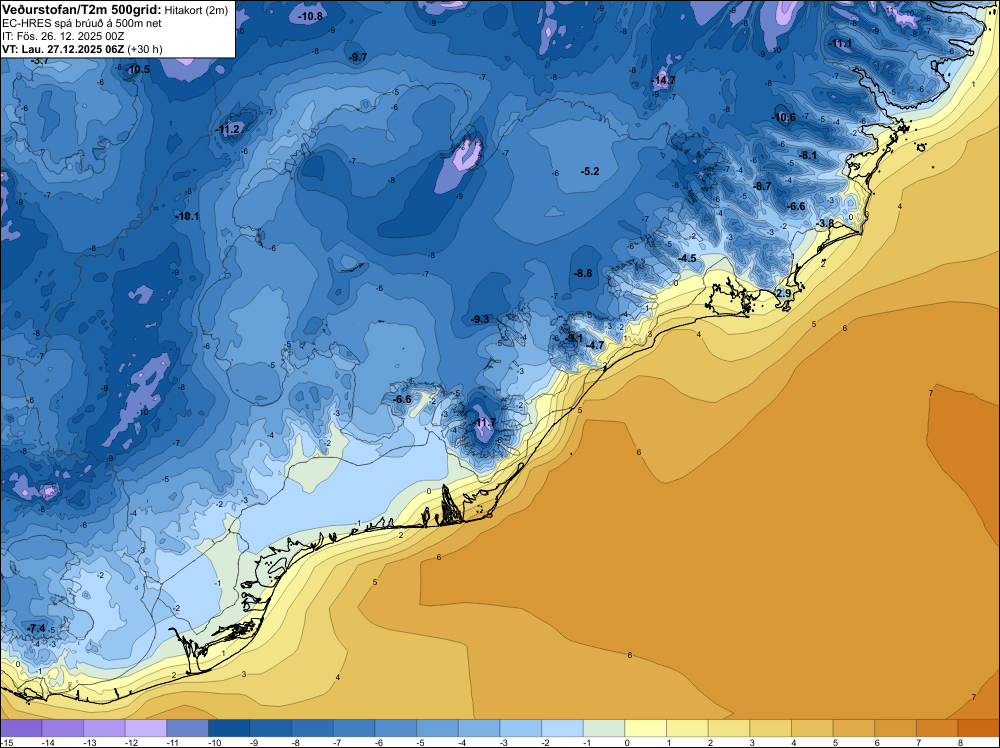The width and height of the screenshot is (1000, 748).
Task: Click the -11.1 temperature label
Action: coord(840,43)
